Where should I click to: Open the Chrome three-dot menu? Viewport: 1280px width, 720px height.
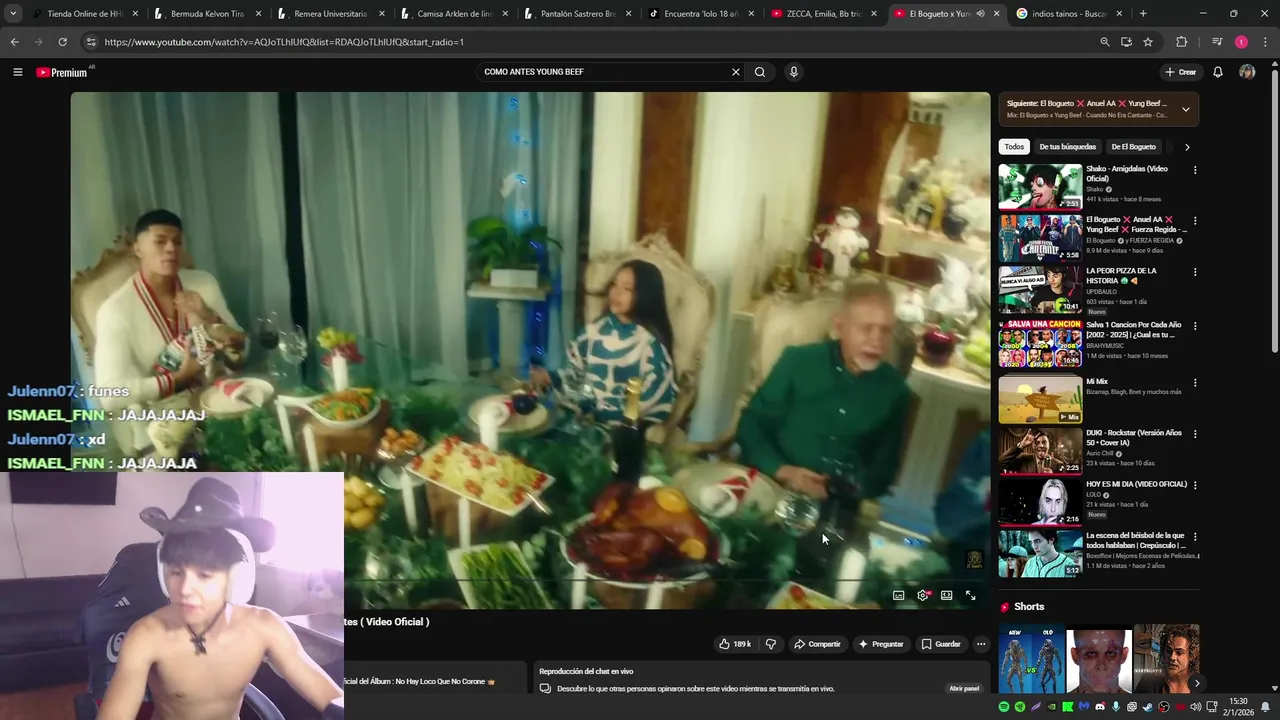click(1265, 42)
